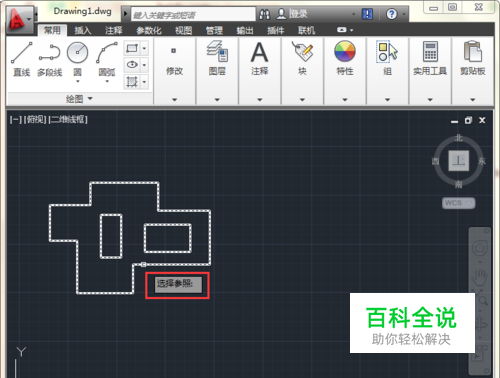This screenshot has width=500, height=378.
Task: Click the binoculars search icon
Action: tap(265, 14)
